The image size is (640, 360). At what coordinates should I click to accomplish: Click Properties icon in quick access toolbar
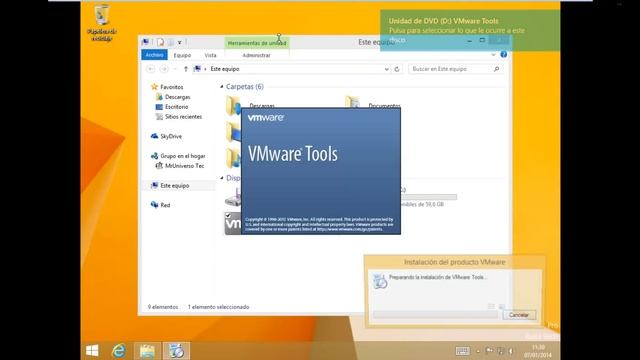(160, 42)
